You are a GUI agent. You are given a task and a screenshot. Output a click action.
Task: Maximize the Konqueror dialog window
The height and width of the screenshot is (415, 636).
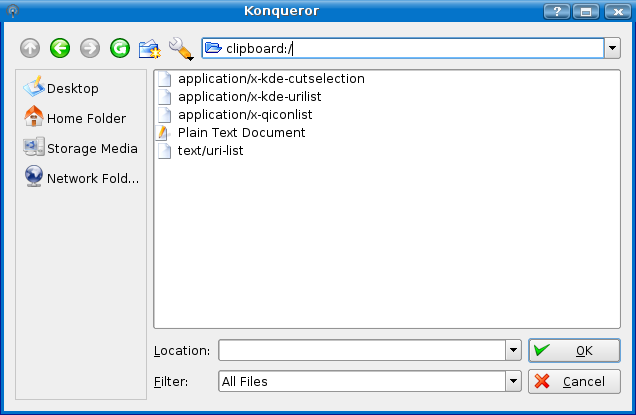586,11
